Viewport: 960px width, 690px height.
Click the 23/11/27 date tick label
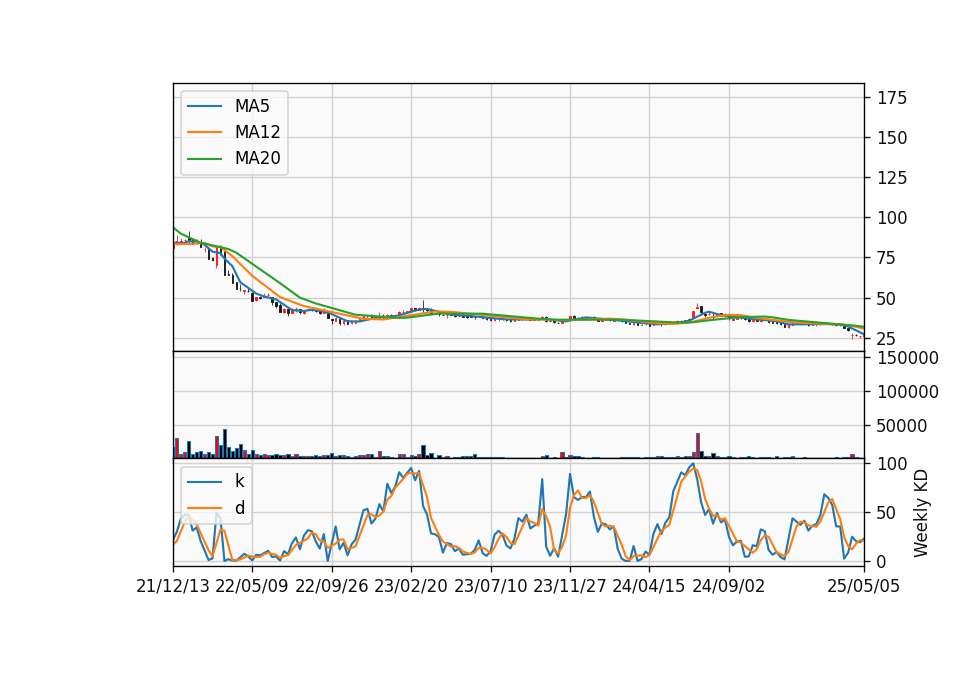(x=569, y=587)
